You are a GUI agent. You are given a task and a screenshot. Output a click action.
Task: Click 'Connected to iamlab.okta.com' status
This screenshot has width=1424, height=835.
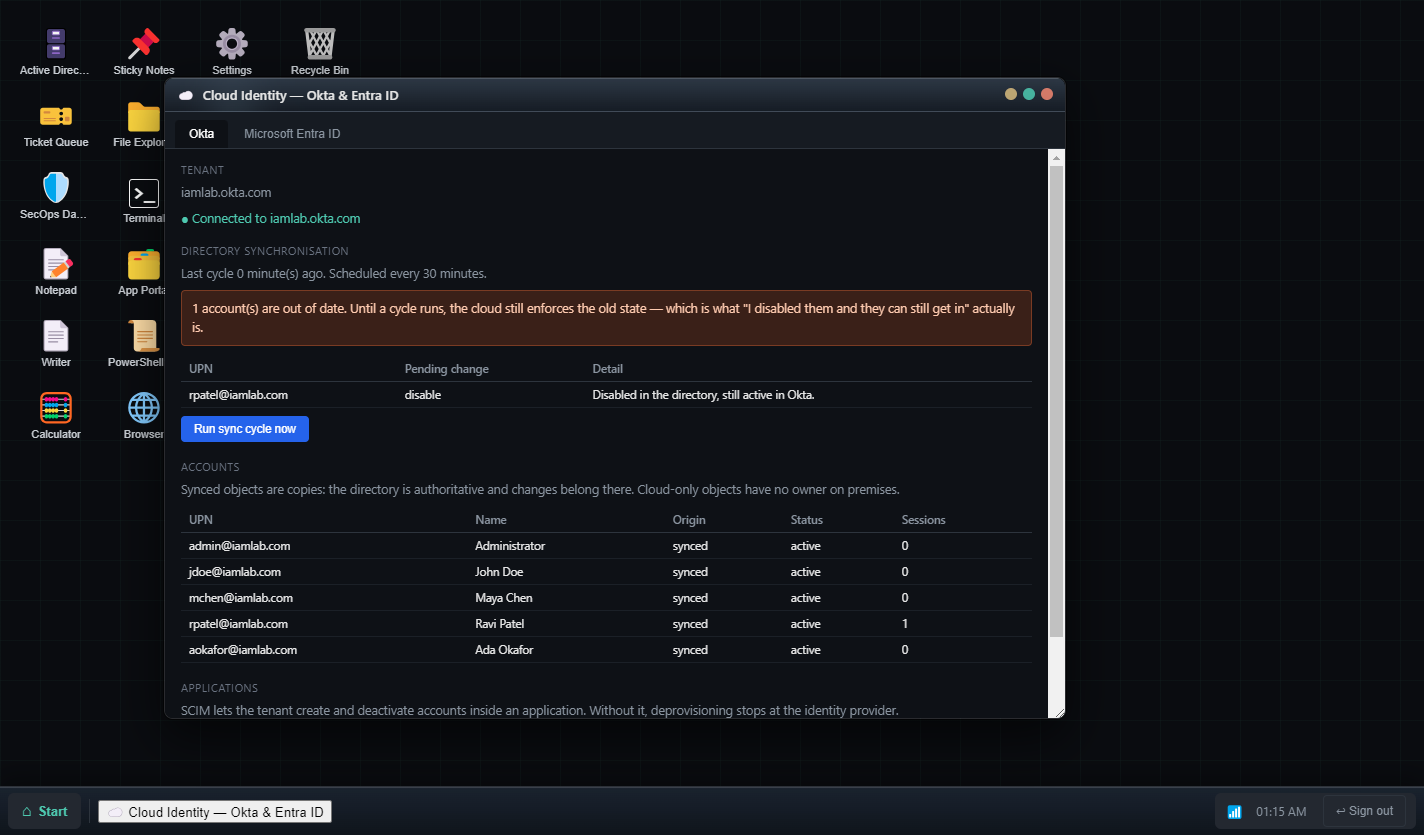(x=271, y=218)
